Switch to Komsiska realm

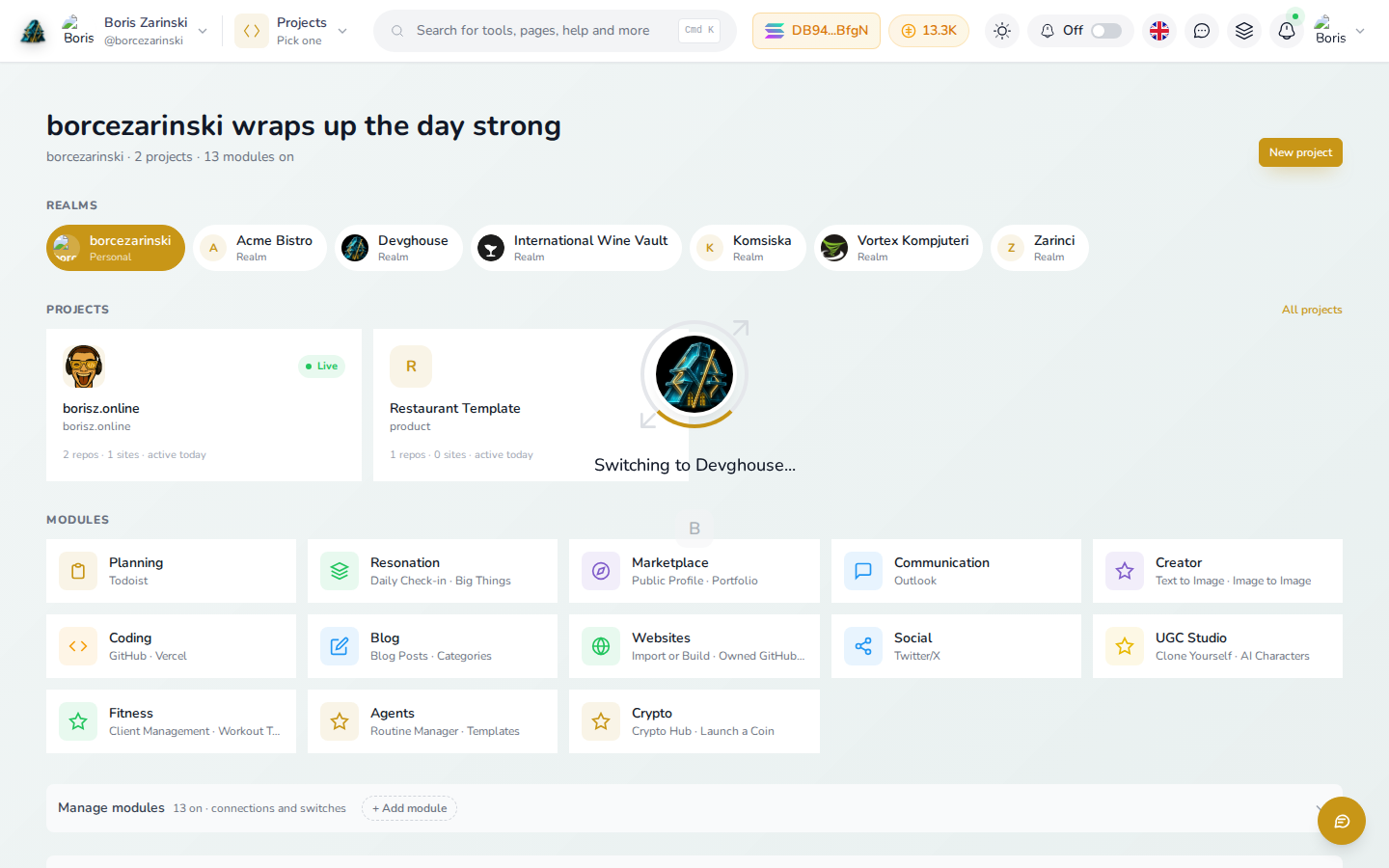(x=748, y=248)
